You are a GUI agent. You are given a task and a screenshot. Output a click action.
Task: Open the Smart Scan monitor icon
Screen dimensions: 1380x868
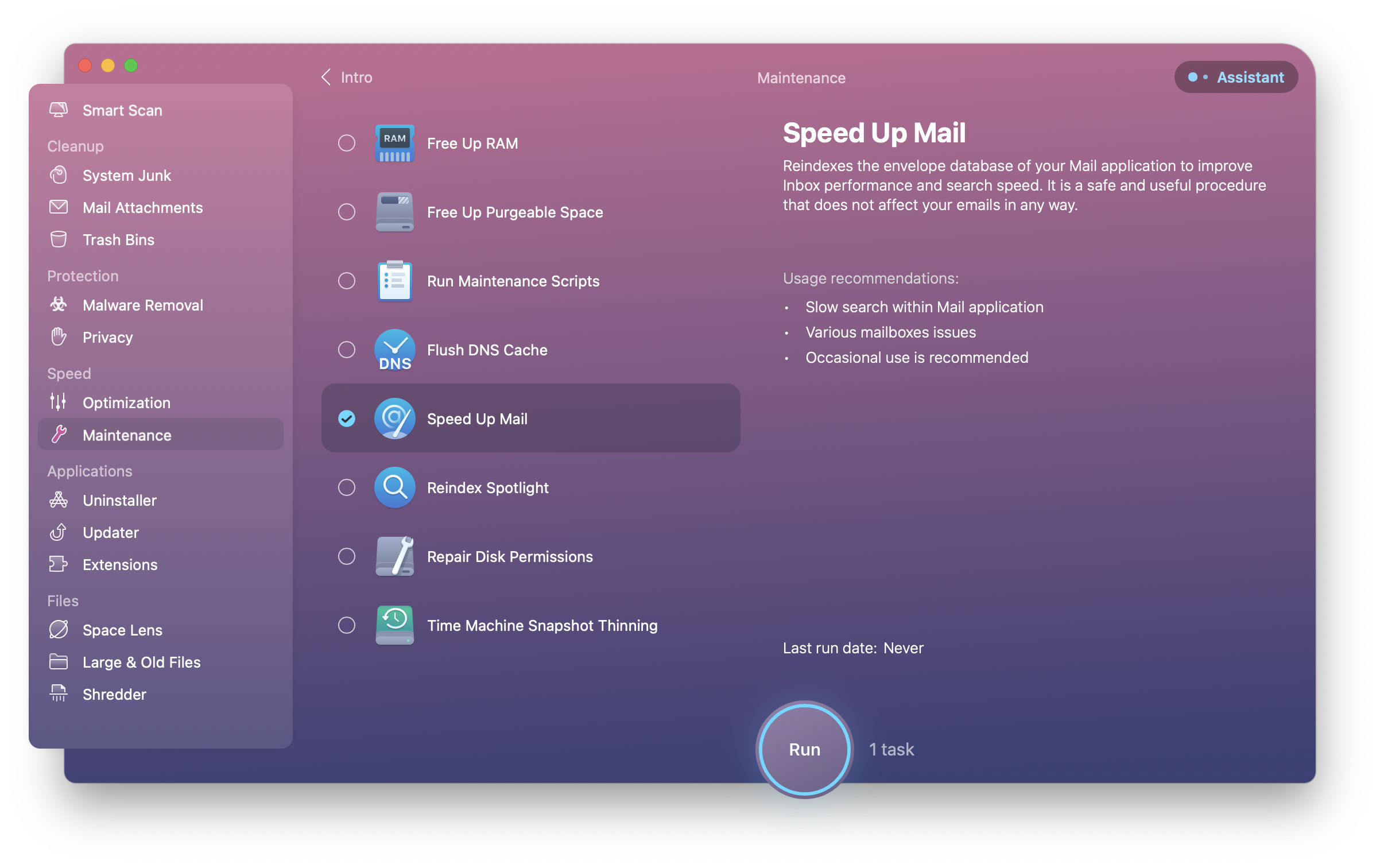tap(59, 110)
